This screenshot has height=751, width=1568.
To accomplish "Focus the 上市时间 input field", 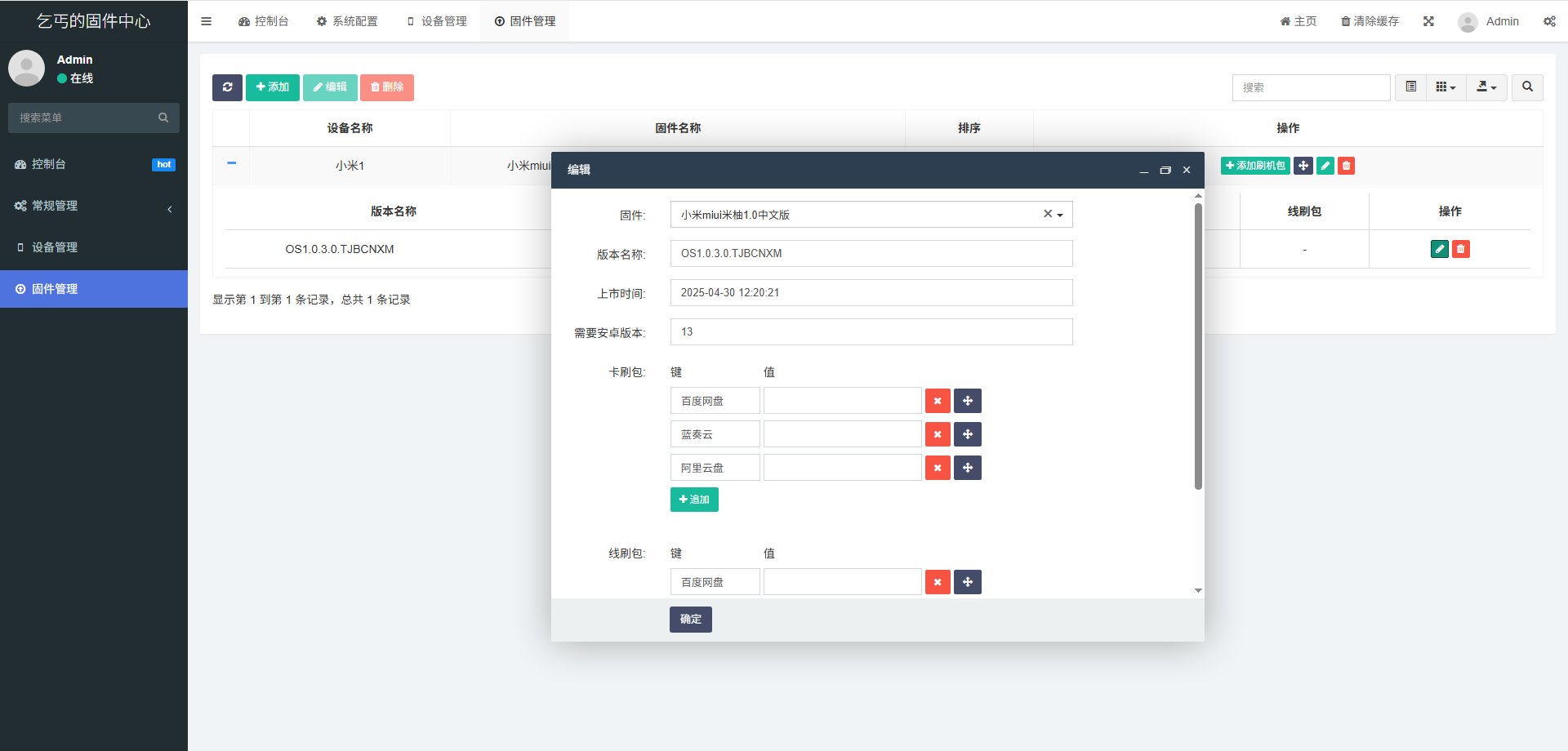I will [871, 292].
